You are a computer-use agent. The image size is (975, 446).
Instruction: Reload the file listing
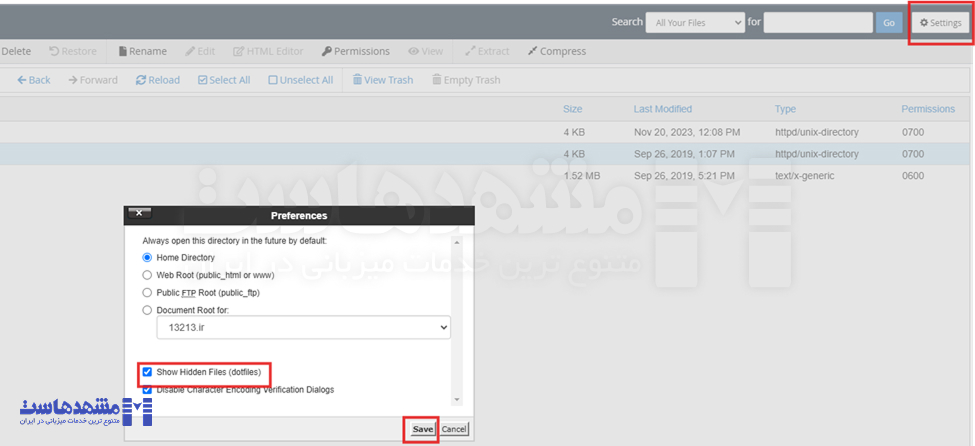pos(158,80)
